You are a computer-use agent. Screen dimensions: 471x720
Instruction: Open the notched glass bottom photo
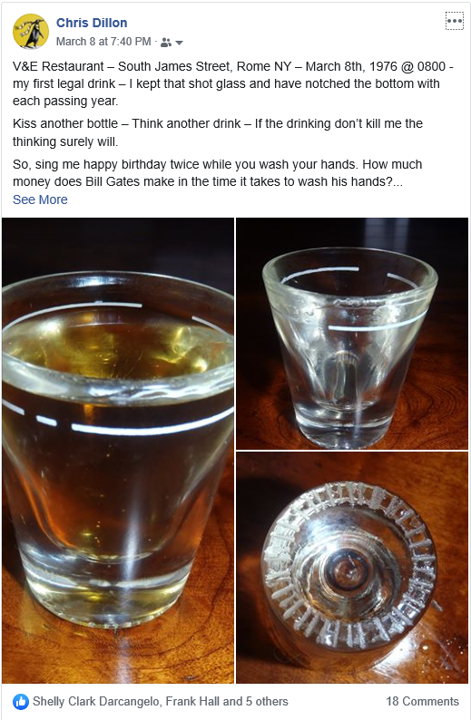tap(352, 568)
